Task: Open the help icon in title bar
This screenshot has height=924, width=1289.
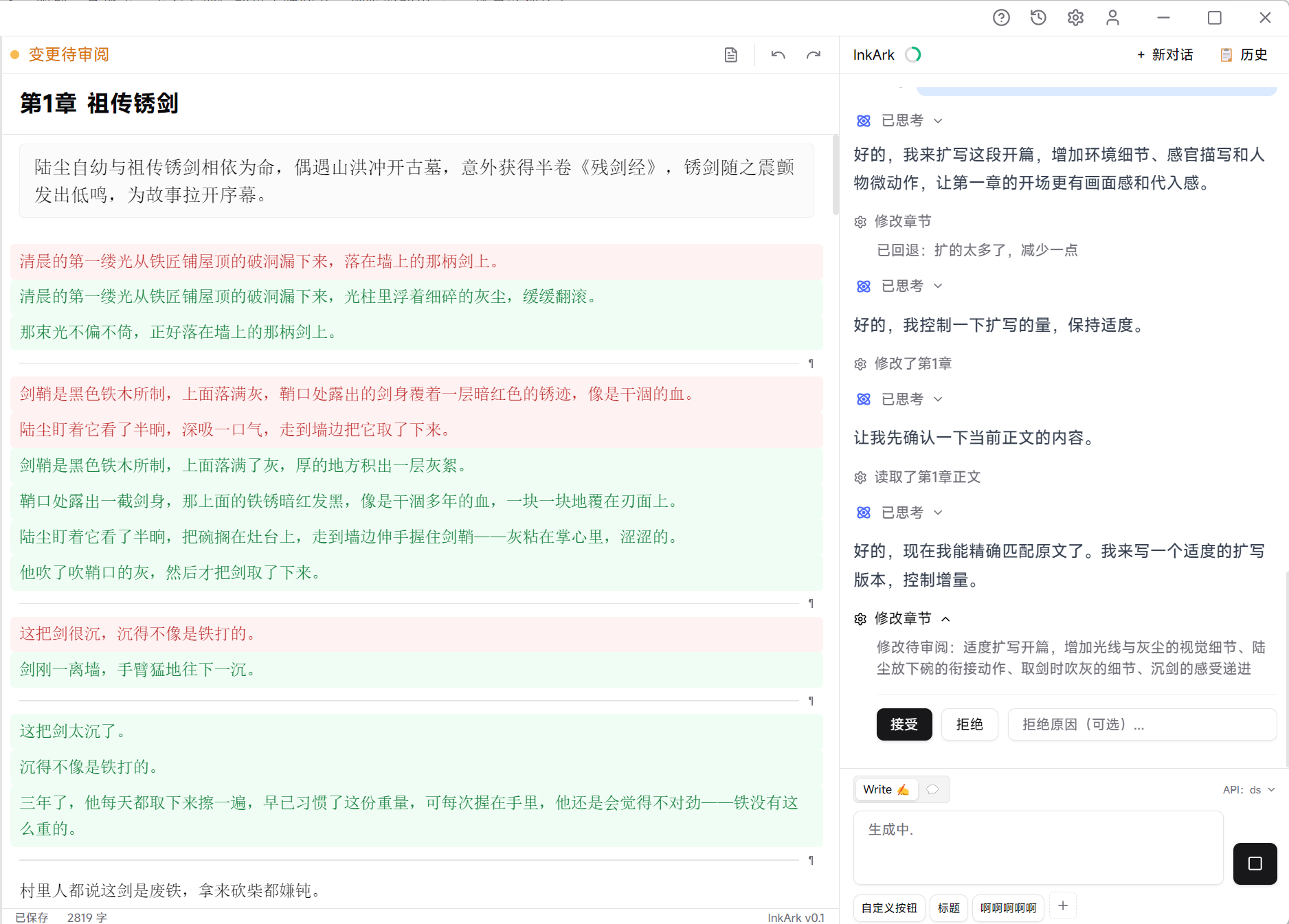Action: [x=1001, y=18]
